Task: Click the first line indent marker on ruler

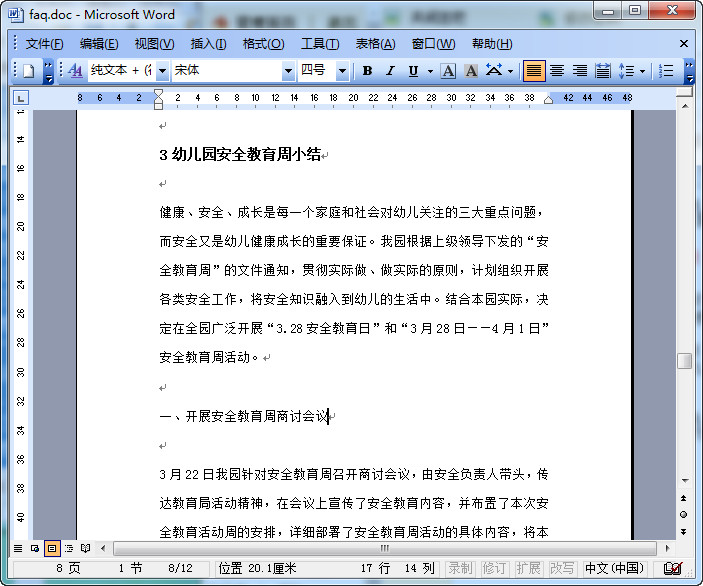Action: [x=158, y=93]
